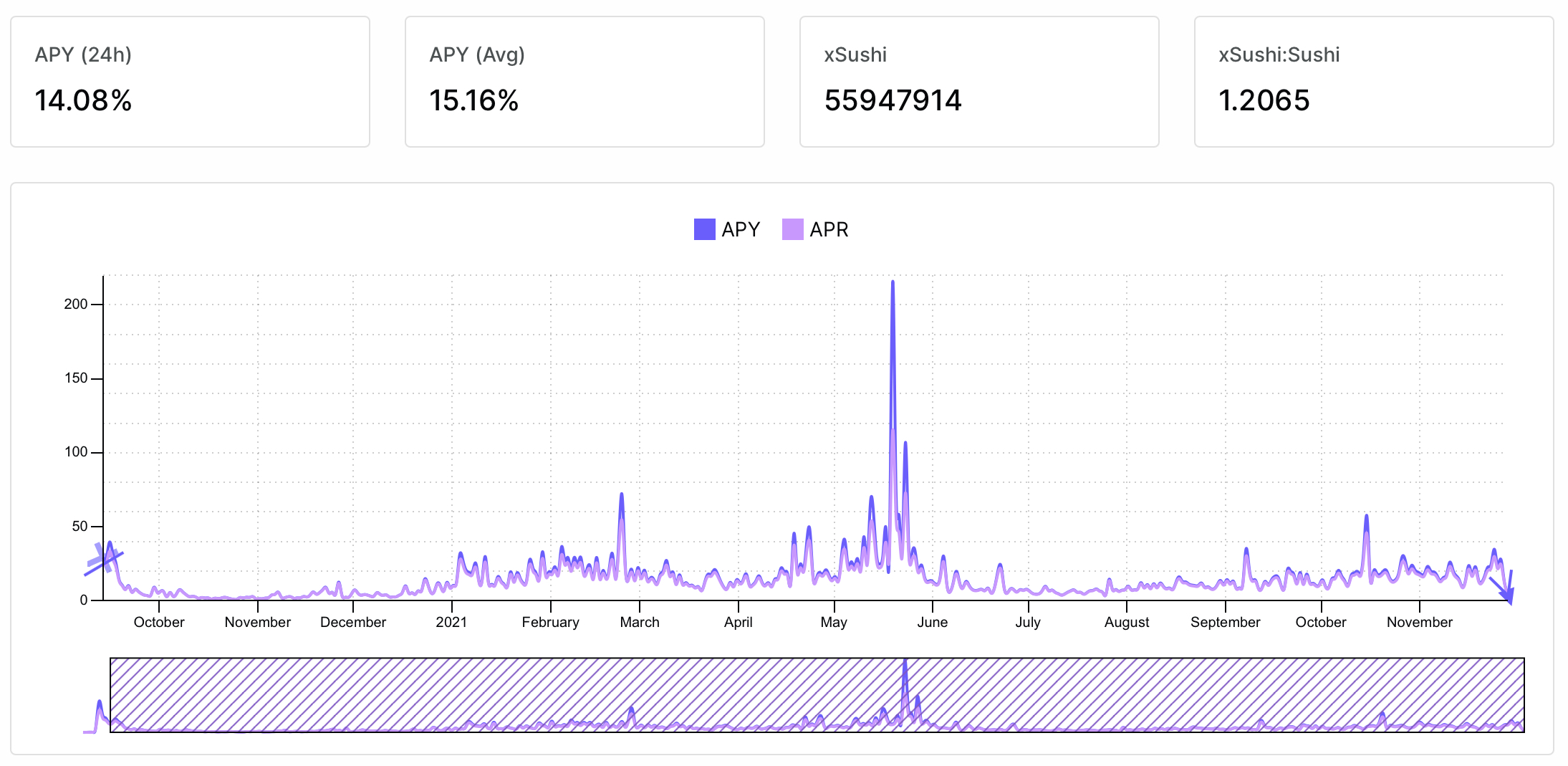Screen dimensions: 1568x766
Task: Click the xSushi card title
Action: click(x=855, y=55)
